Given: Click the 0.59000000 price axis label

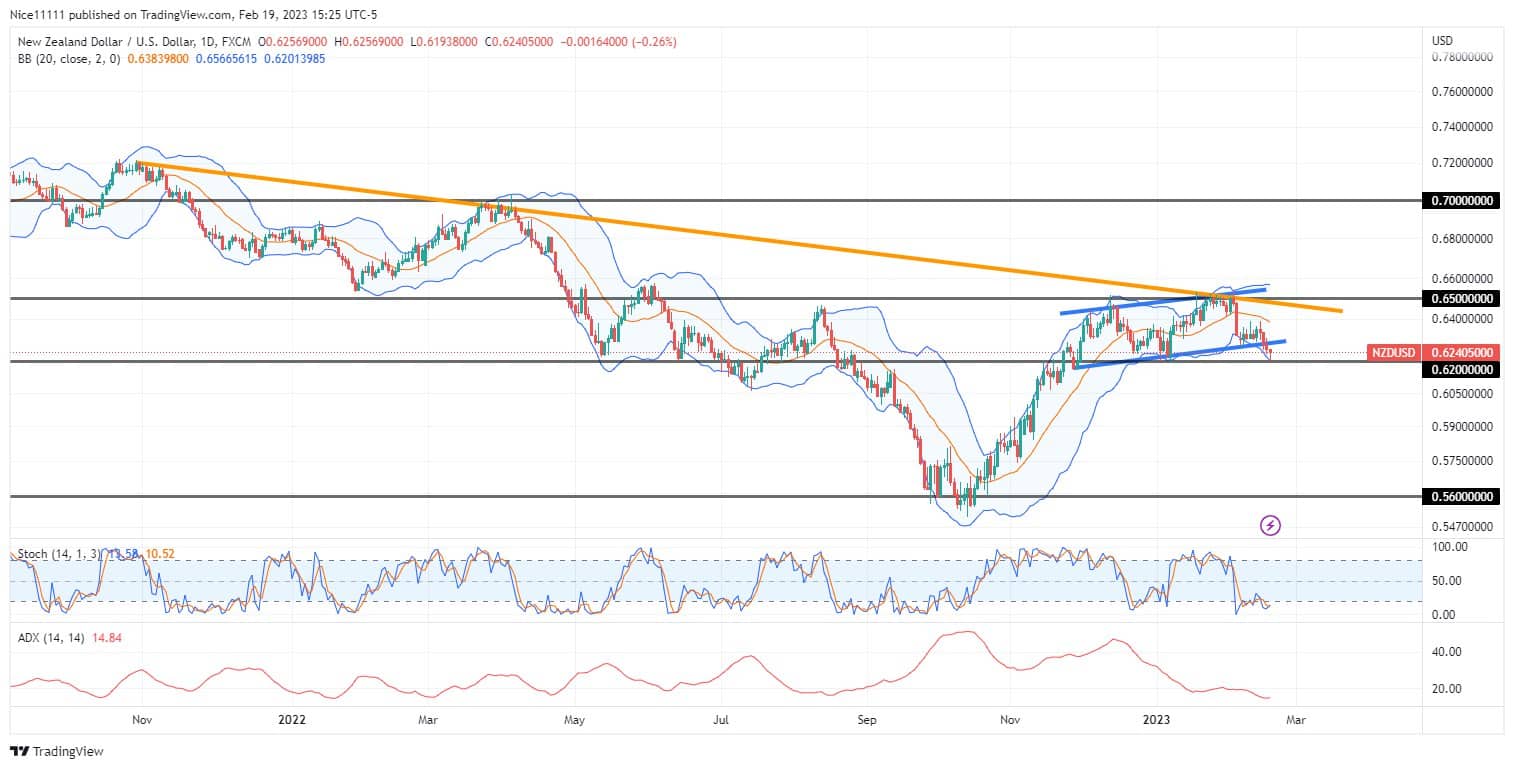Looking at the screenshot, I should tap(1462, 427).
